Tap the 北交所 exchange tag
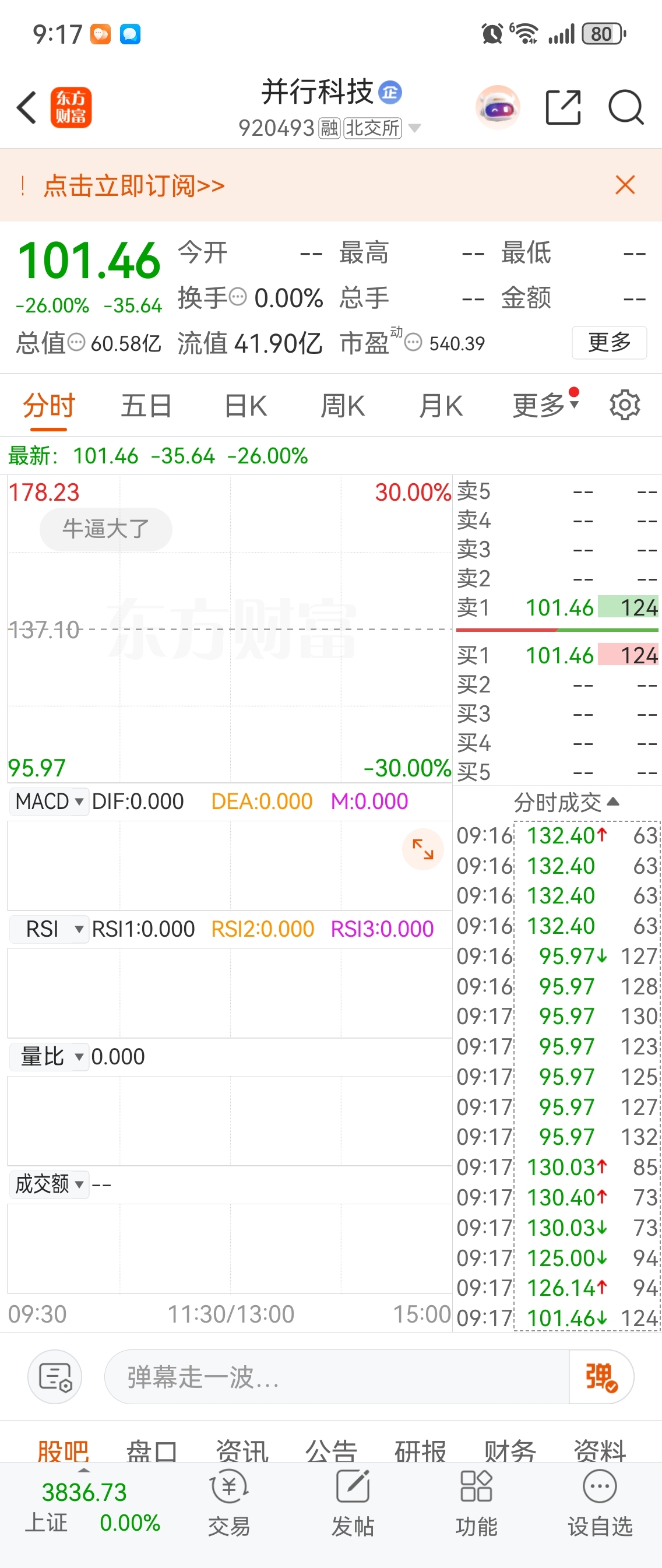 pos(373,128)
